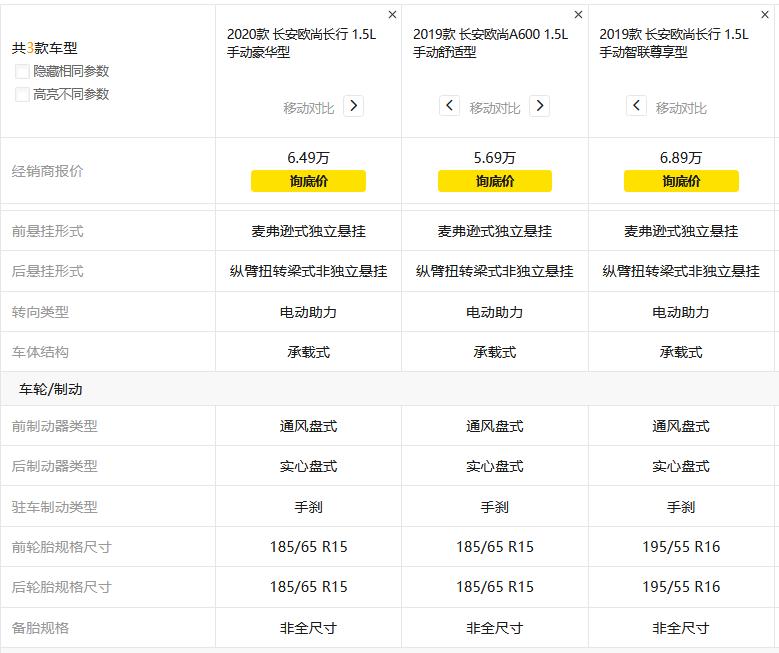
Task: Select the 车轮/制动 section header
Action: [51, 389]
